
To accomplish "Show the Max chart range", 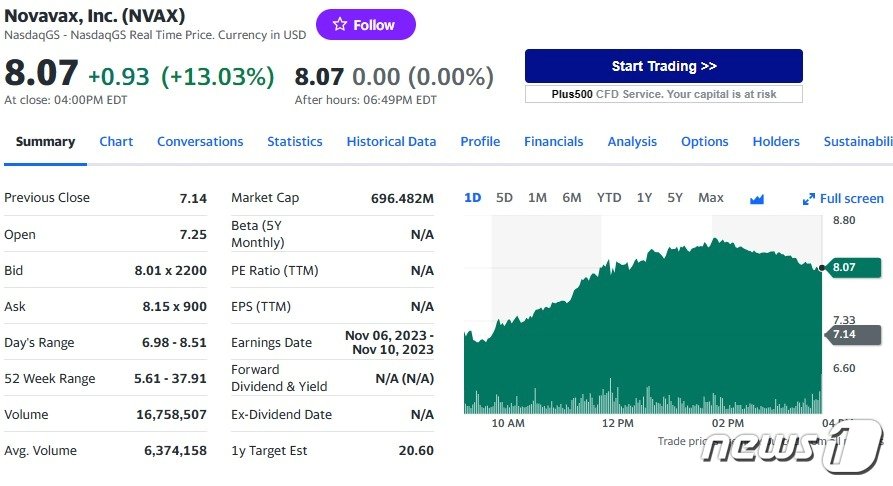I will click(x=711, y=198).
